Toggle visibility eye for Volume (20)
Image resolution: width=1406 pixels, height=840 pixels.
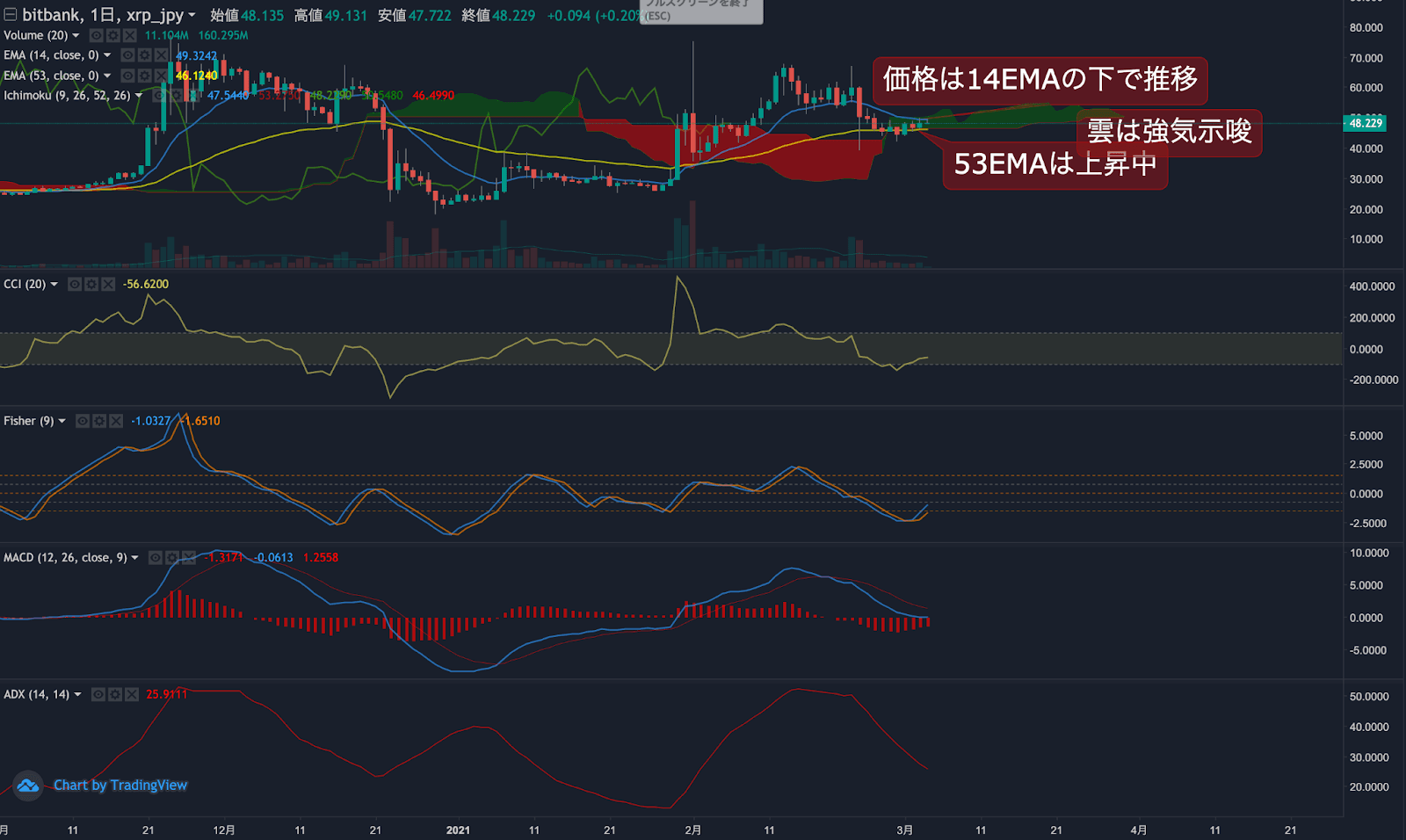[96, 35]
